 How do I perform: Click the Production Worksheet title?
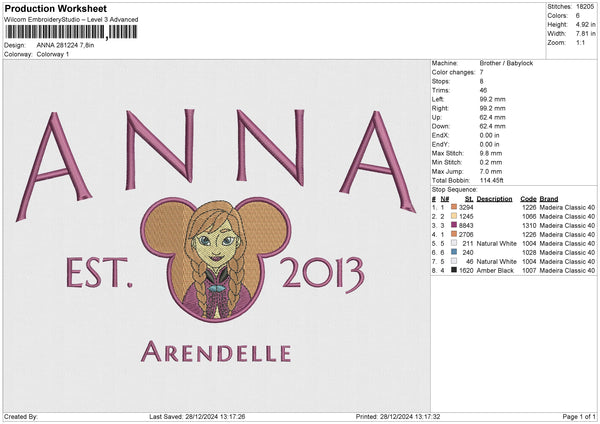(55, 8)
